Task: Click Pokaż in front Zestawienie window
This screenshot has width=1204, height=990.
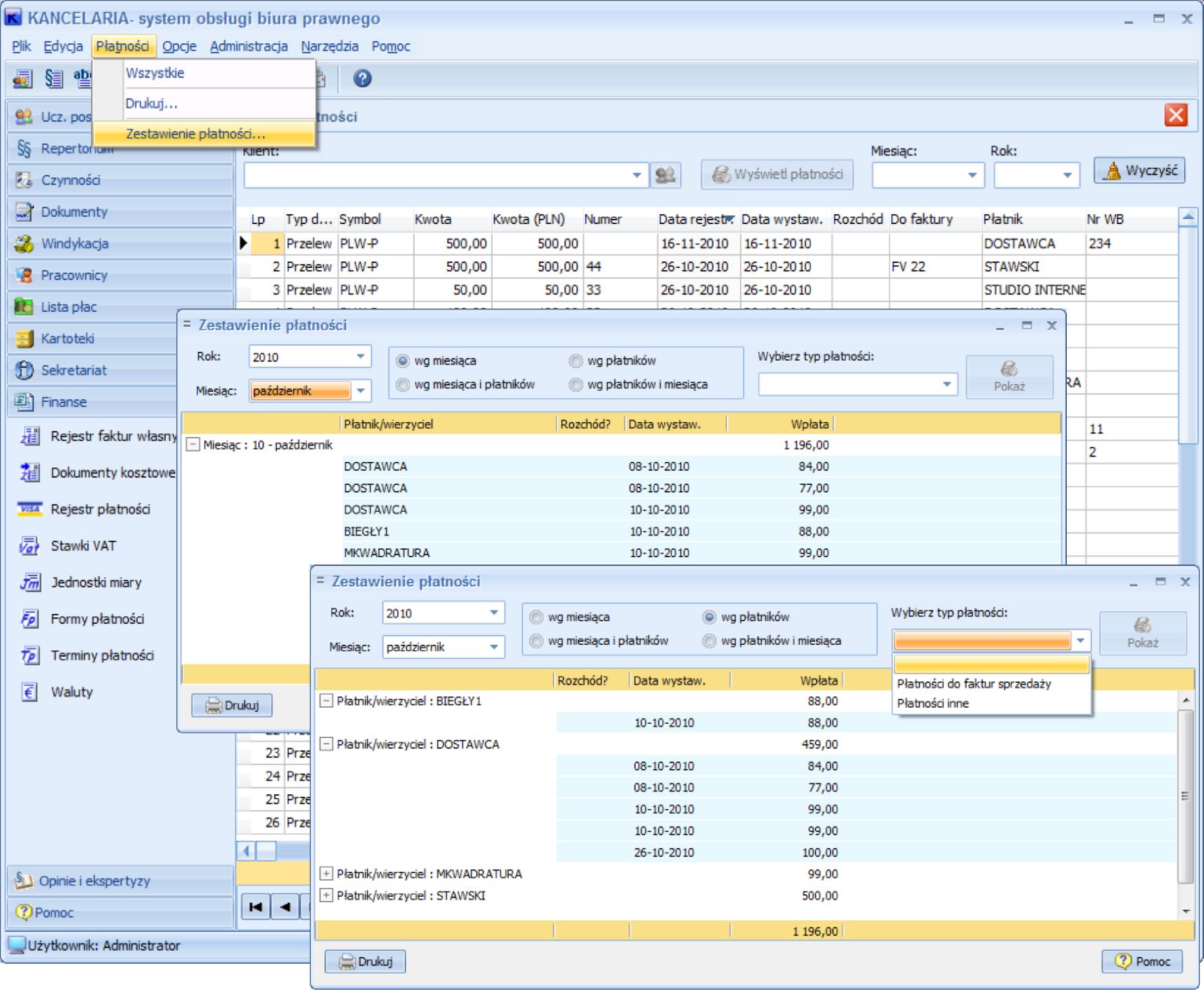Action: 1143,633
